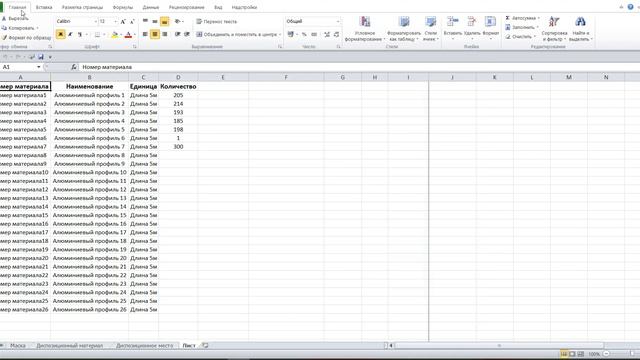Toggle Underline formatting
The width and height of the screenshot is (640, 360).
click(x=80, y=35)
